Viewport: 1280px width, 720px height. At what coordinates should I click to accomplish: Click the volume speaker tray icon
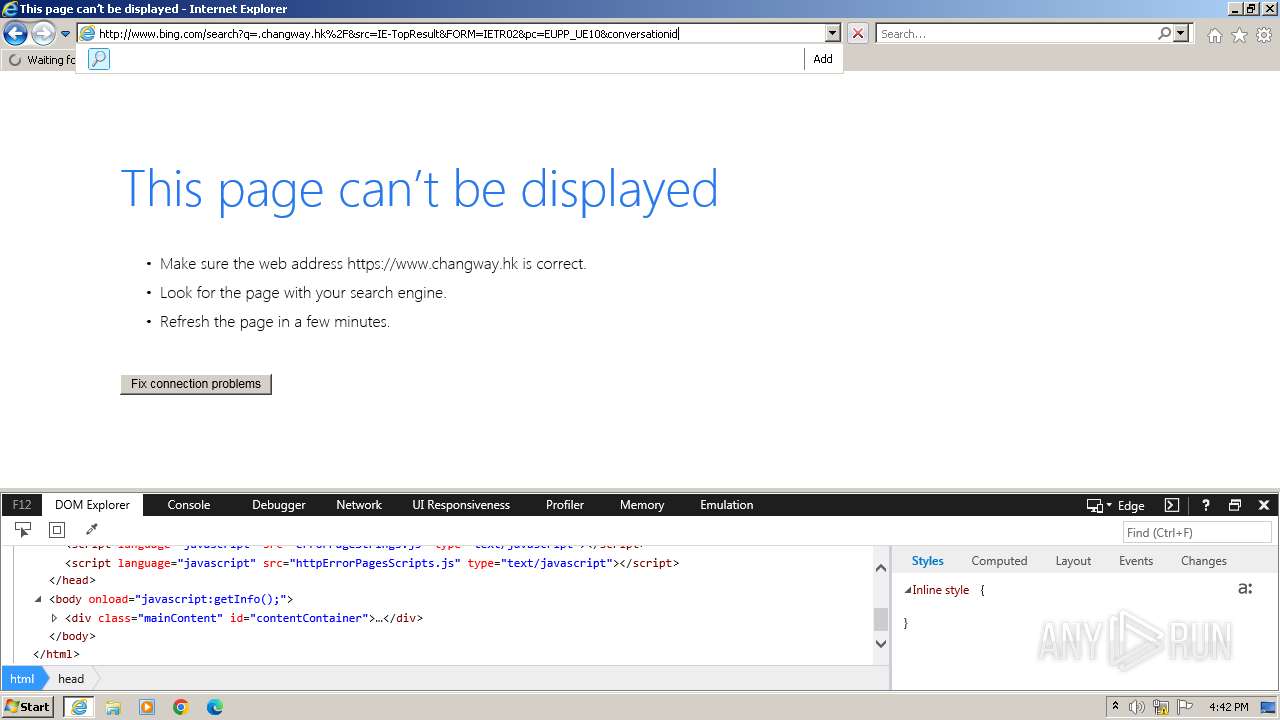(1137, 707)
